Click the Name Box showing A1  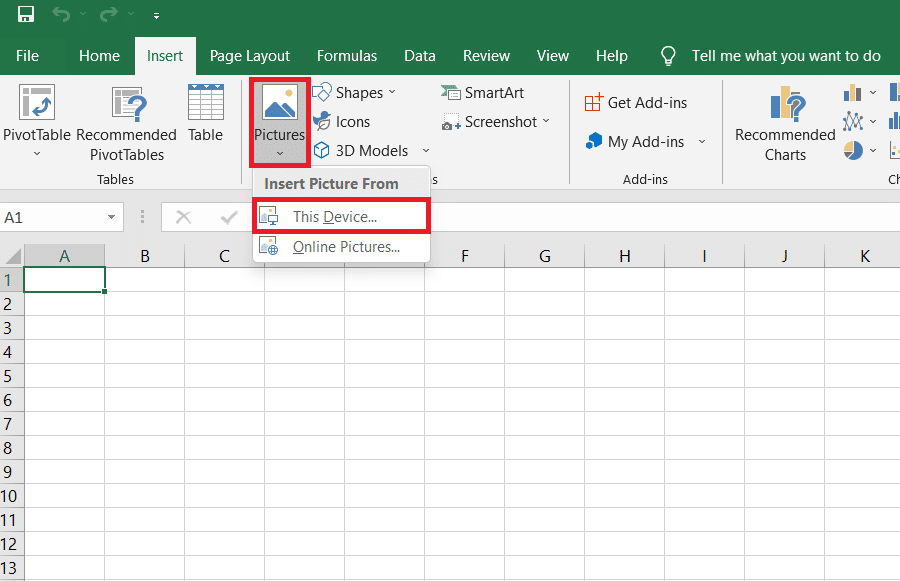point(53,218)
